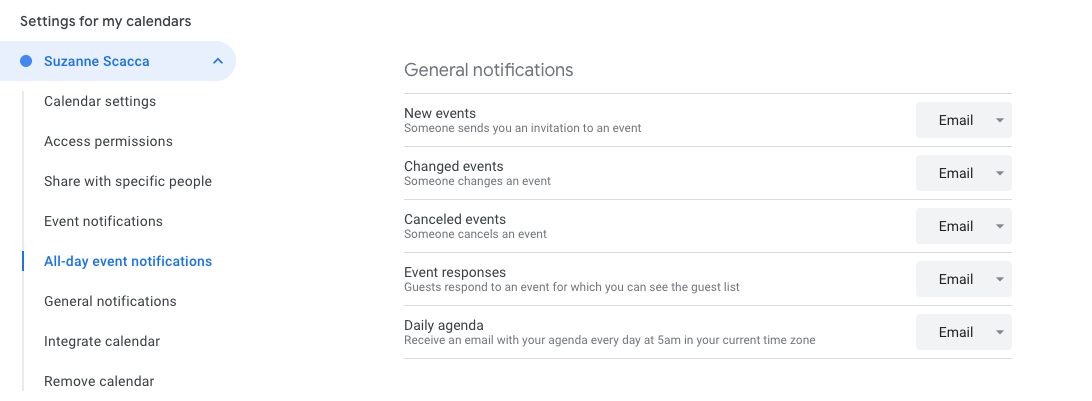The image size is (1092, 401).
Task: Click Remove calendar in sidebar
Action: [99, 381]
